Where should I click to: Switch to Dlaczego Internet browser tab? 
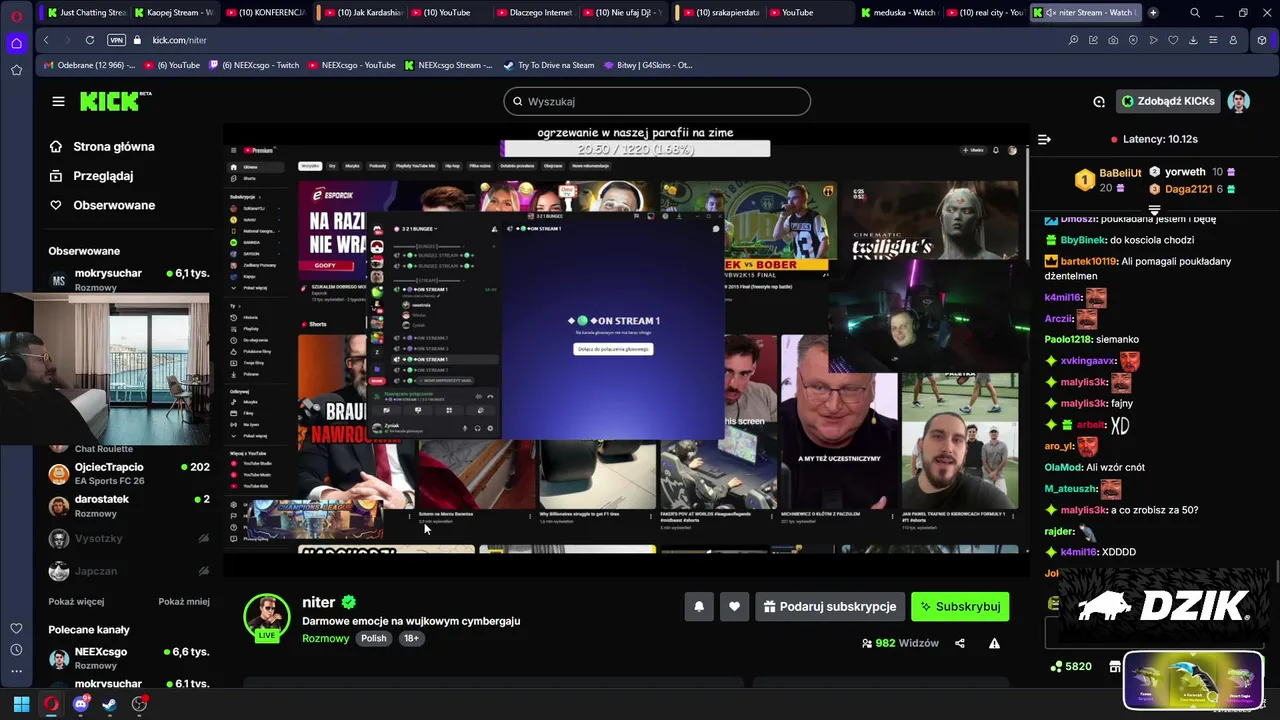[533, 12]
